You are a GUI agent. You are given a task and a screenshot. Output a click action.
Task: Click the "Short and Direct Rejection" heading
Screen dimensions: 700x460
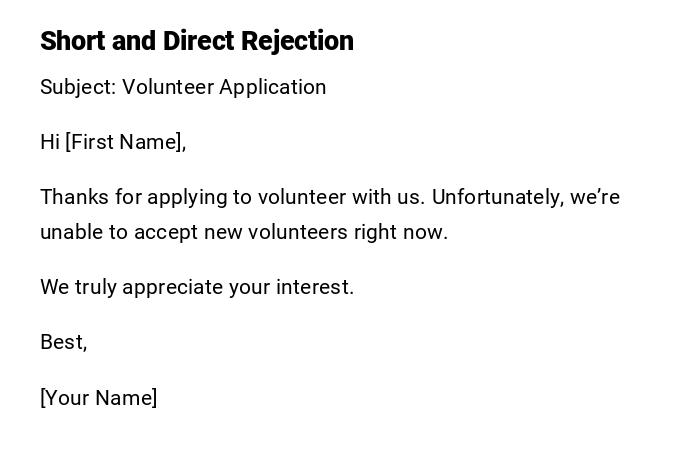197,41
